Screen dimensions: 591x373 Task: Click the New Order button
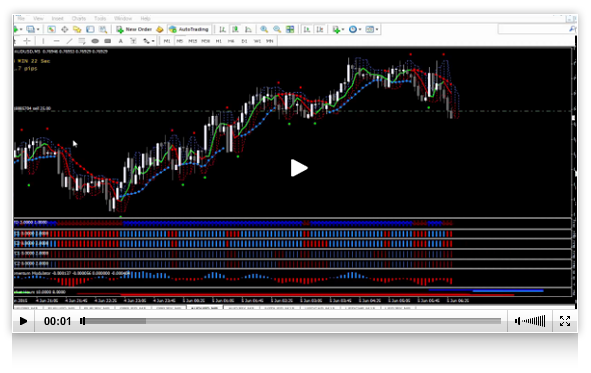(134, 29)
